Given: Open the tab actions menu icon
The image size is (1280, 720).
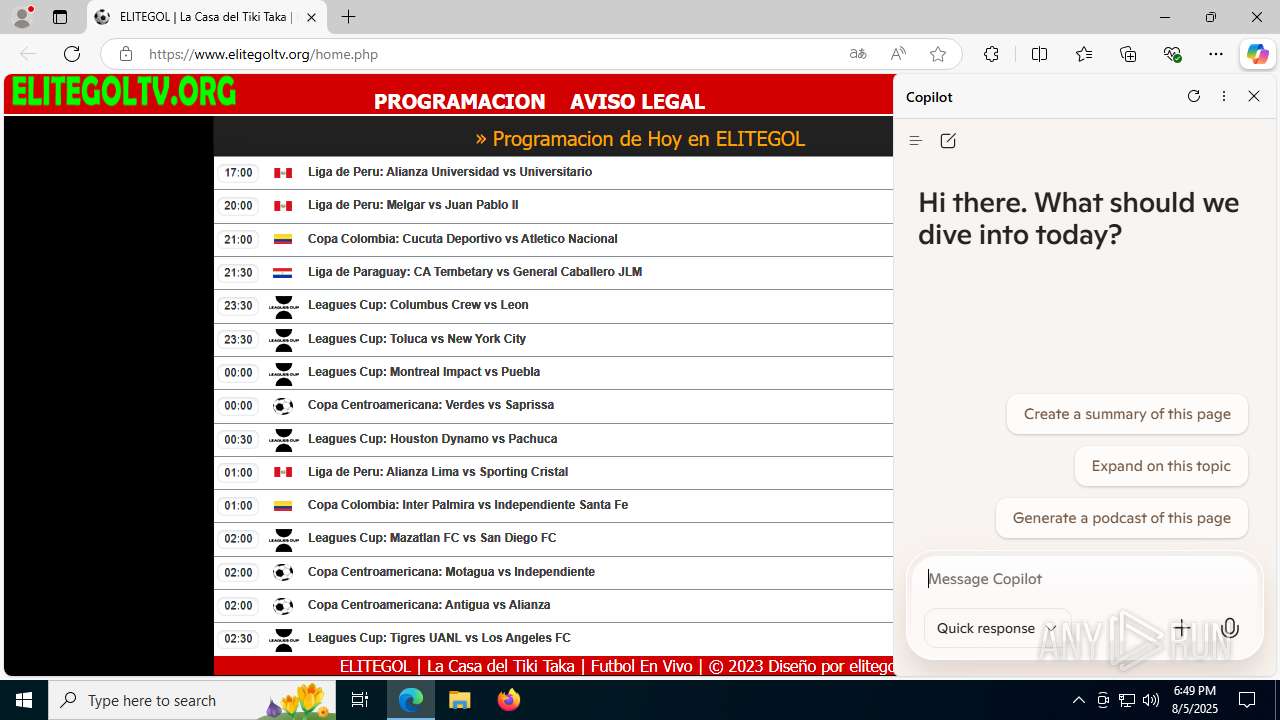Looking at the screenshot, I should (60, 17).
